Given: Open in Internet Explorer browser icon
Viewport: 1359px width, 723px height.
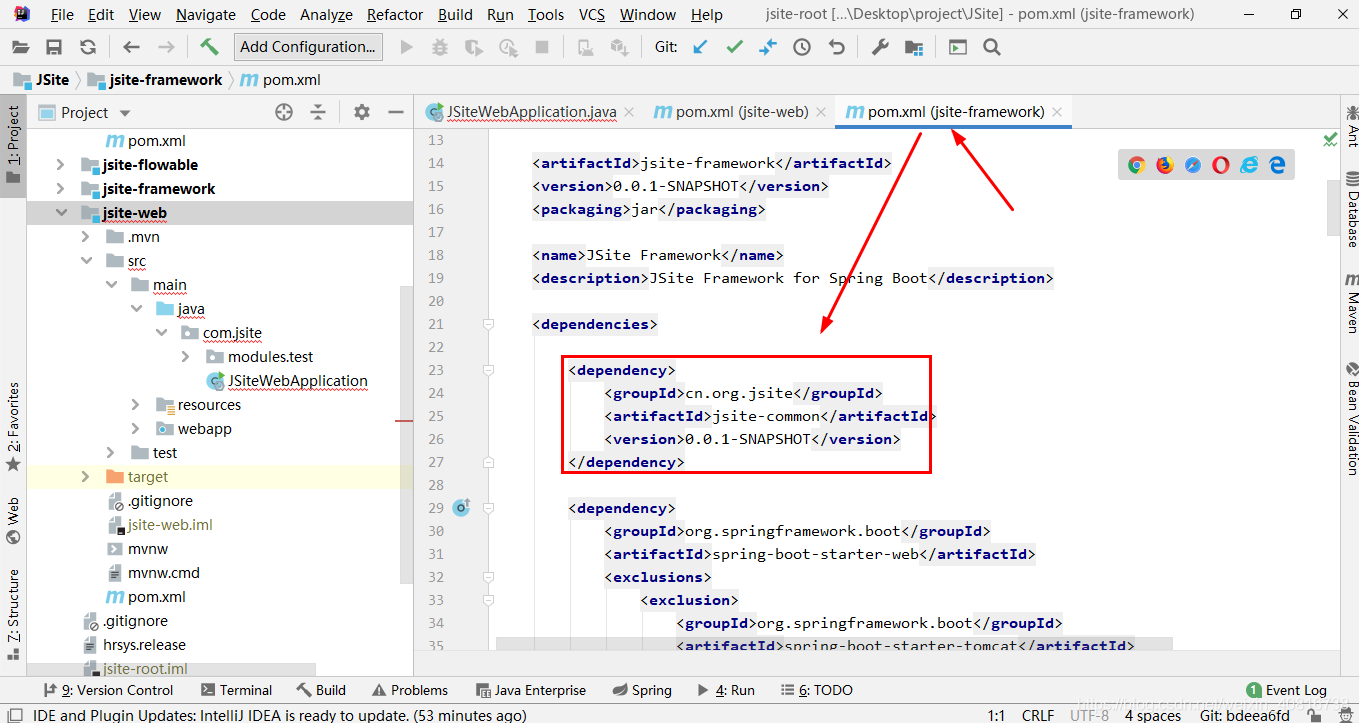Looking at the screenshot, I should pyautogui.click(x=1249, y=165).
